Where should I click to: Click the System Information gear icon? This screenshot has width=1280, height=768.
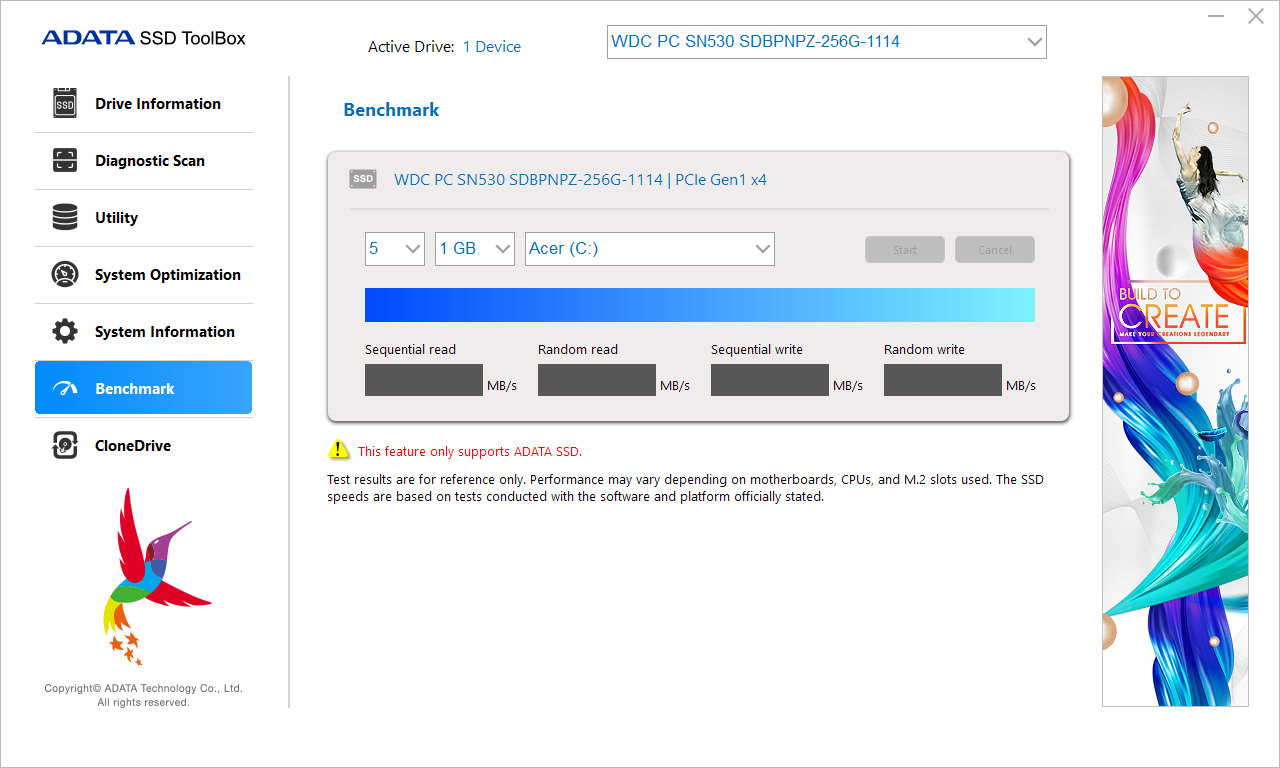tap(65, 332)
